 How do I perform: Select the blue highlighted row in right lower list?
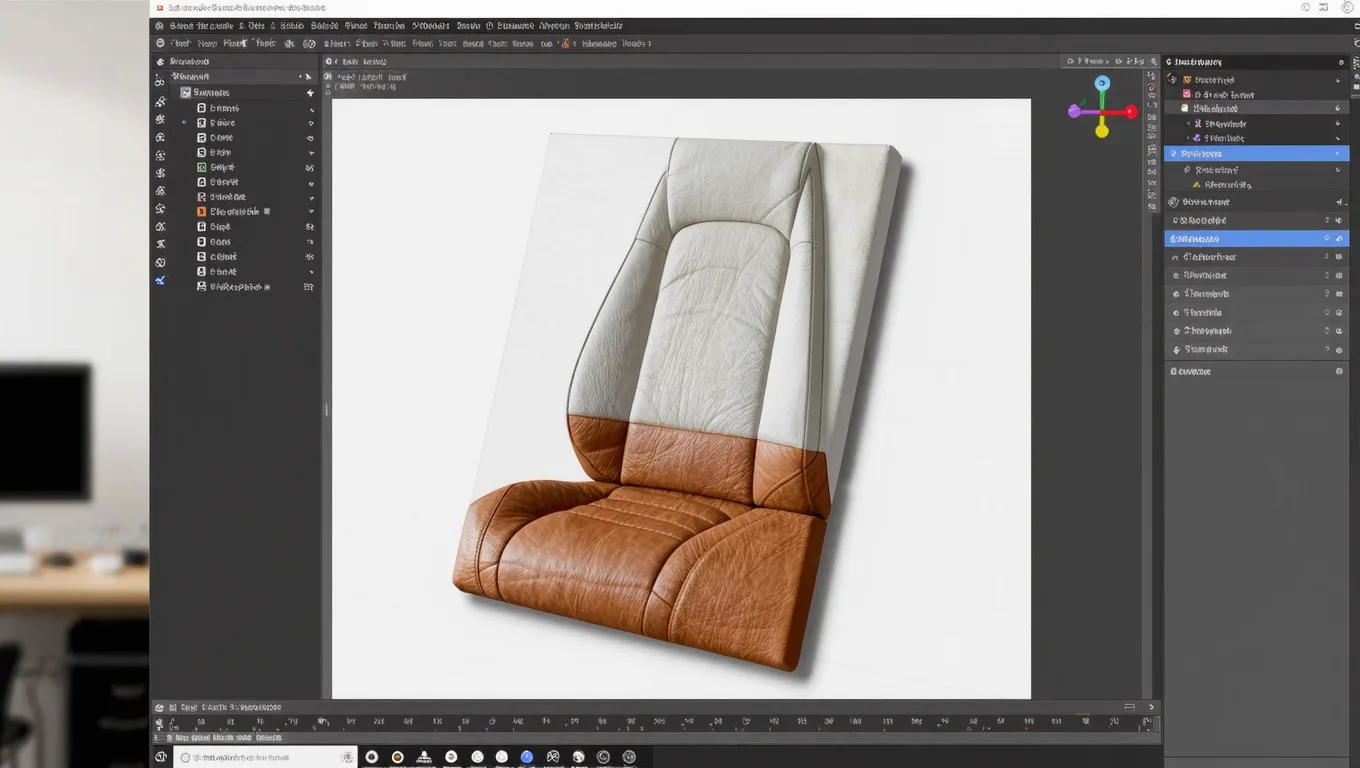(x=1256, y=239)
